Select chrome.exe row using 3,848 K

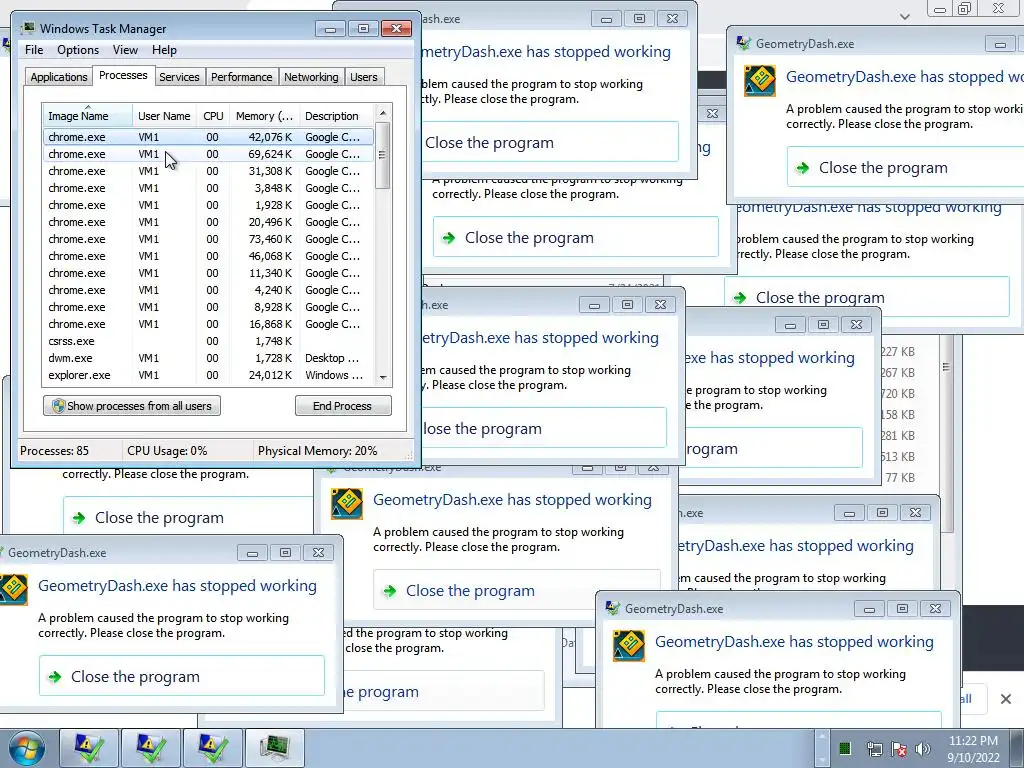pyautogui.click(x=209, y=188)
